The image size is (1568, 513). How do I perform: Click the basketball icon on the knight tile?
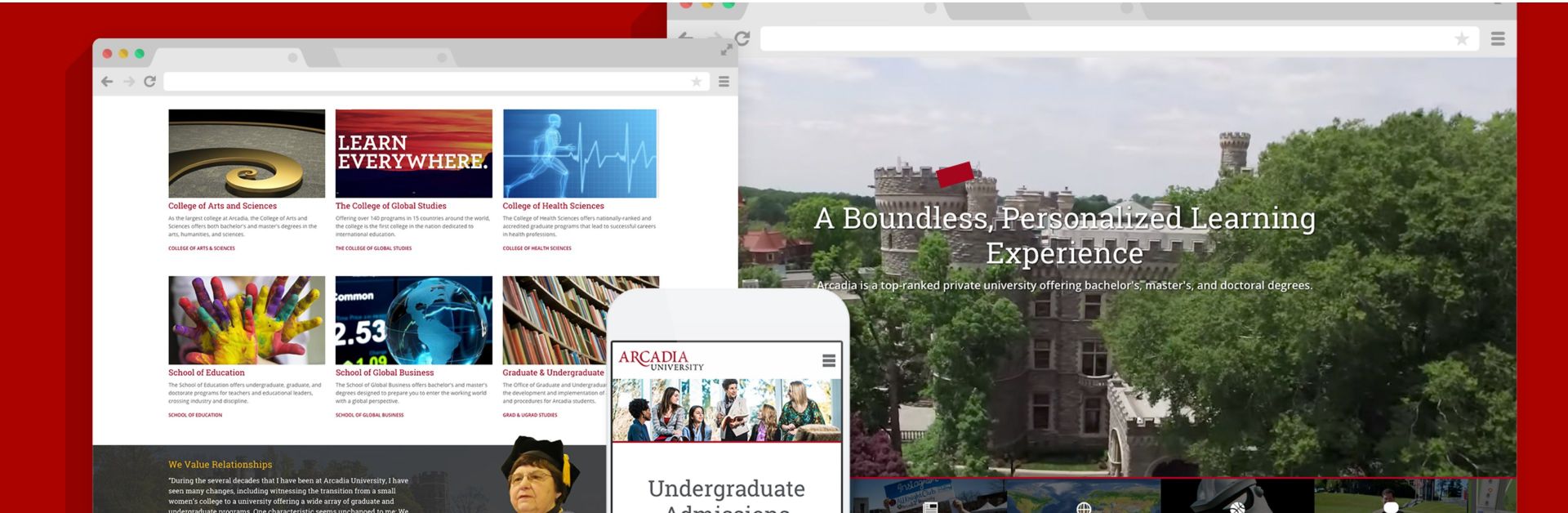(x=1237, y=508)
